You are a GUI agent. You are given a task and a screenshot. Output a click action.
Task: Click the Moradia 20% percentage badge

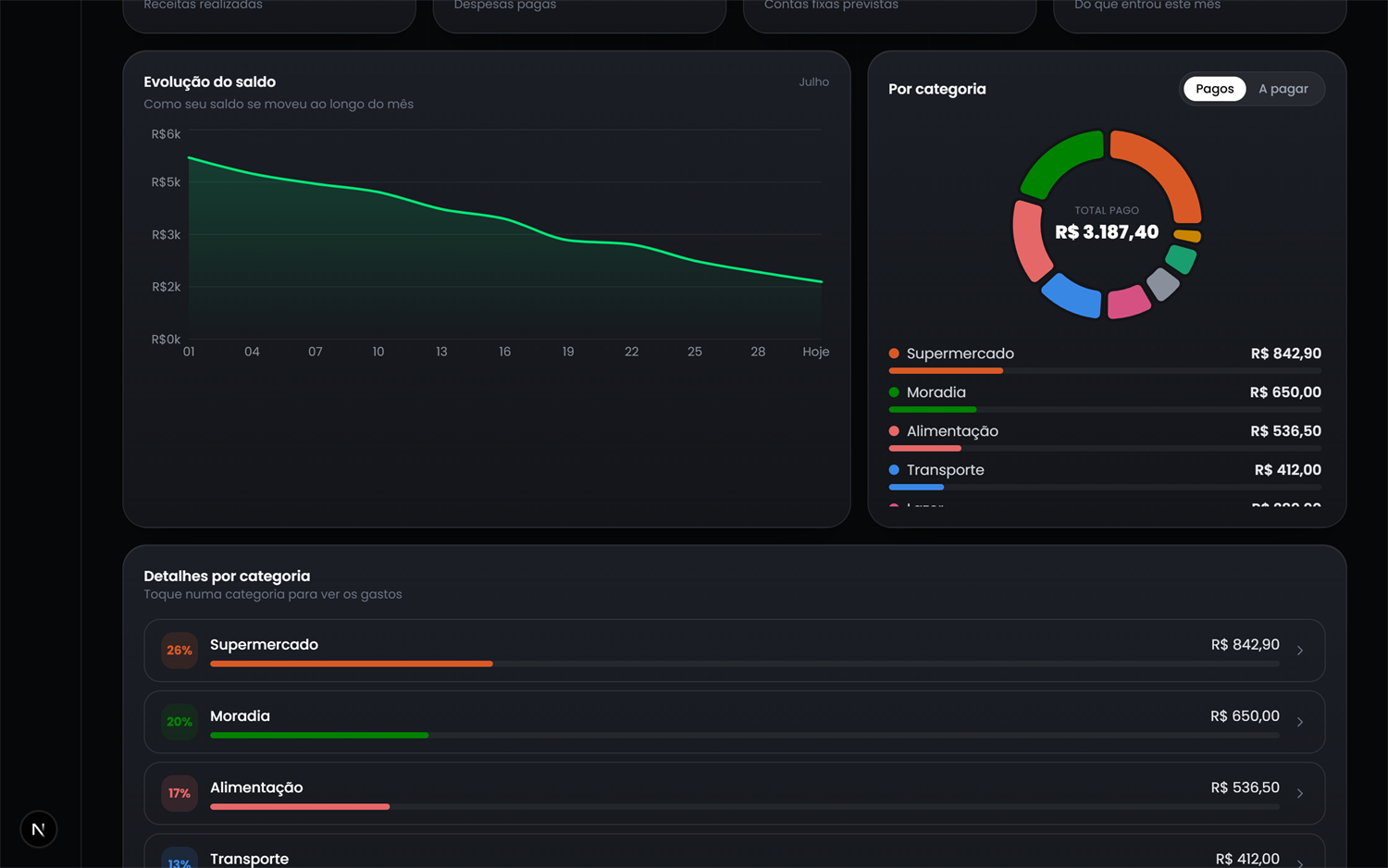pyautogui.click(x=180, y=722)
